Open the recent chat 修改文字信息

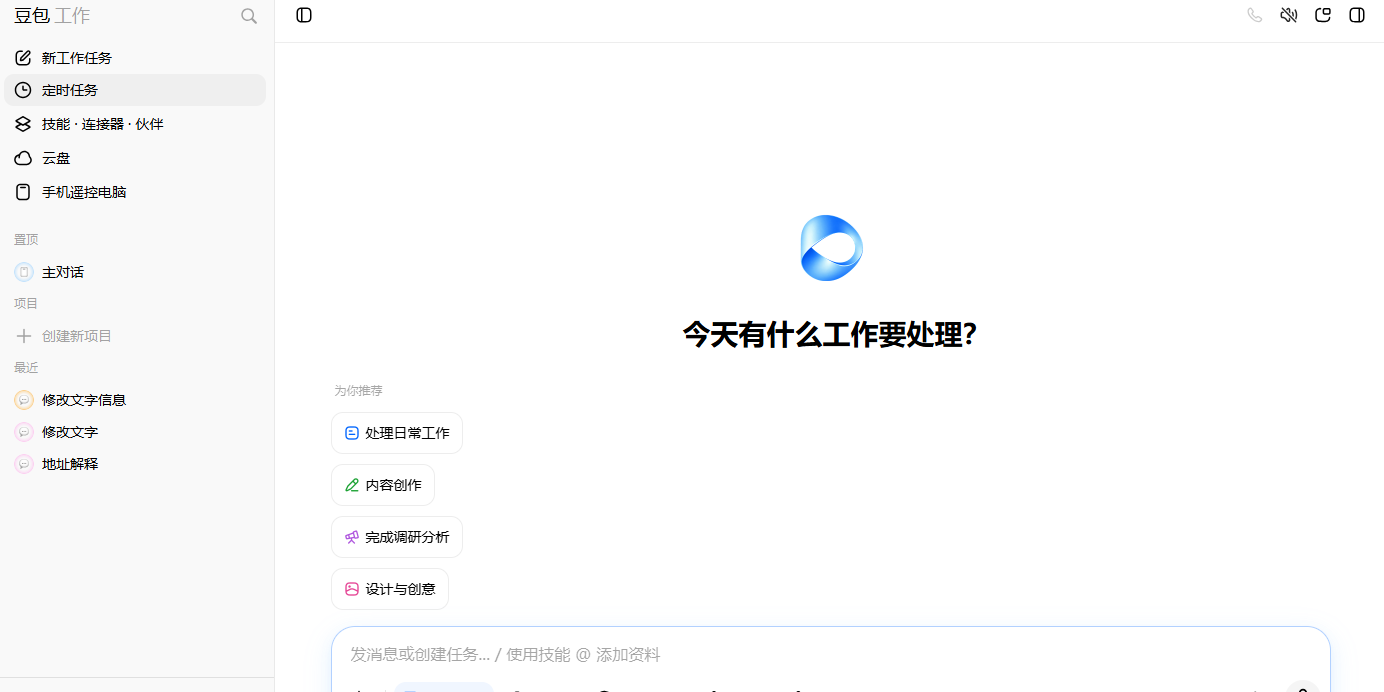[x=135, y=400]
